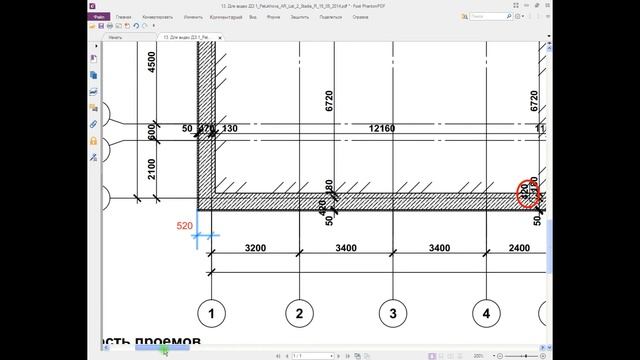640x360 pixels.
Task: Click the axis bubble numbered 4
Action: (487, 313)
